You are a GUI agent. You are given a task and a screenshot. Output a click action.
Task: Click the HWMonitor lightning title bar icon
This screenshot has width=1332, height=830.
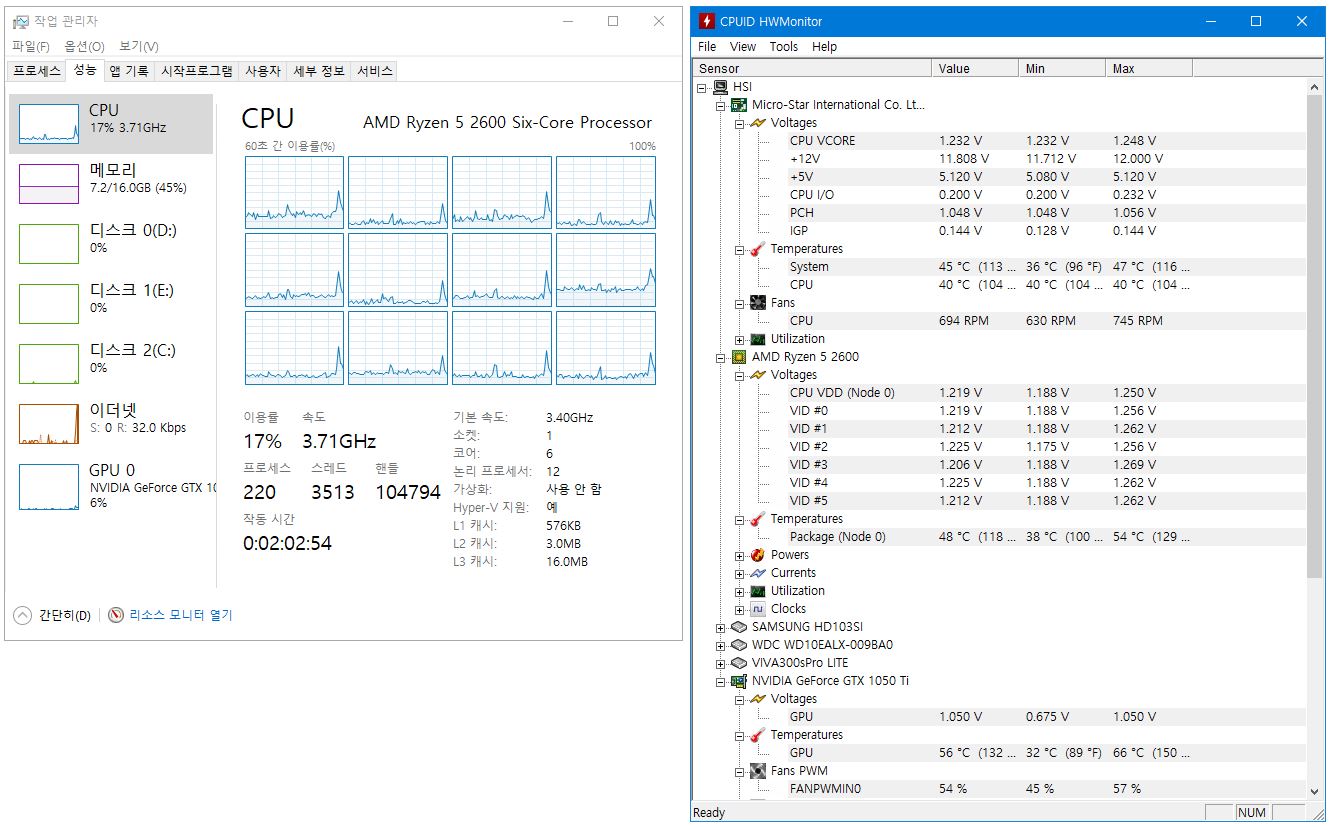pos(707,21)
